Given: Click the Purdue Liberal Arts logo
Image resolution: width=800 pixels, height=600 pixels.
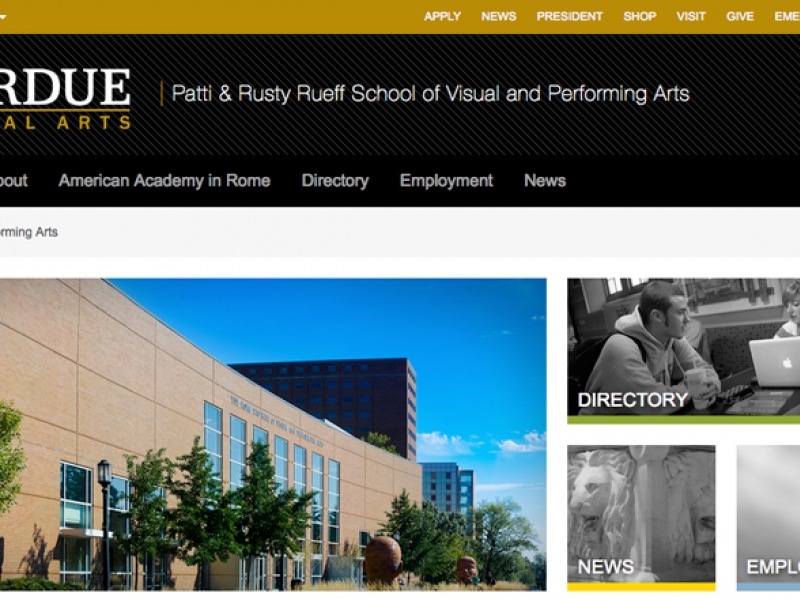Looking at the screenshot, I should [x=65, y=98].
